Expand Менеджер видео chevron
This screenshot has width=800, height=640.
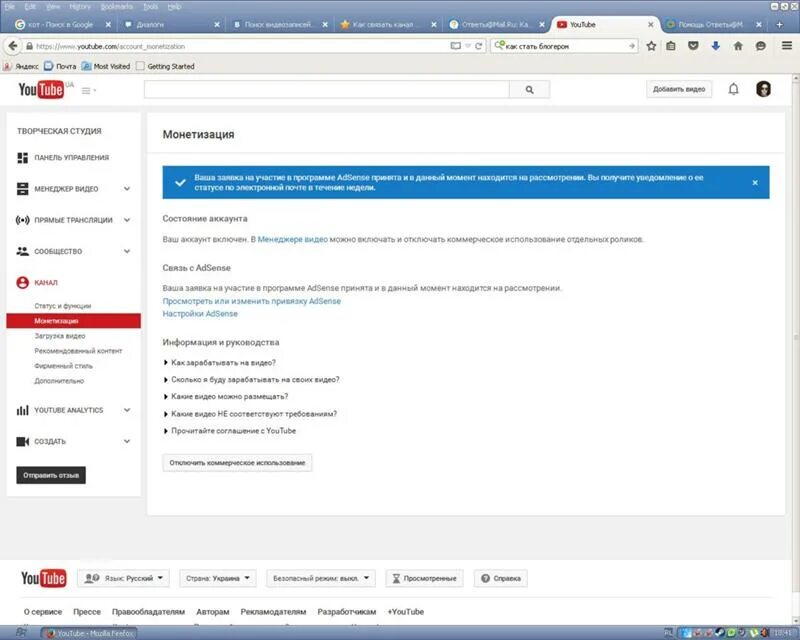pos(127,189)
